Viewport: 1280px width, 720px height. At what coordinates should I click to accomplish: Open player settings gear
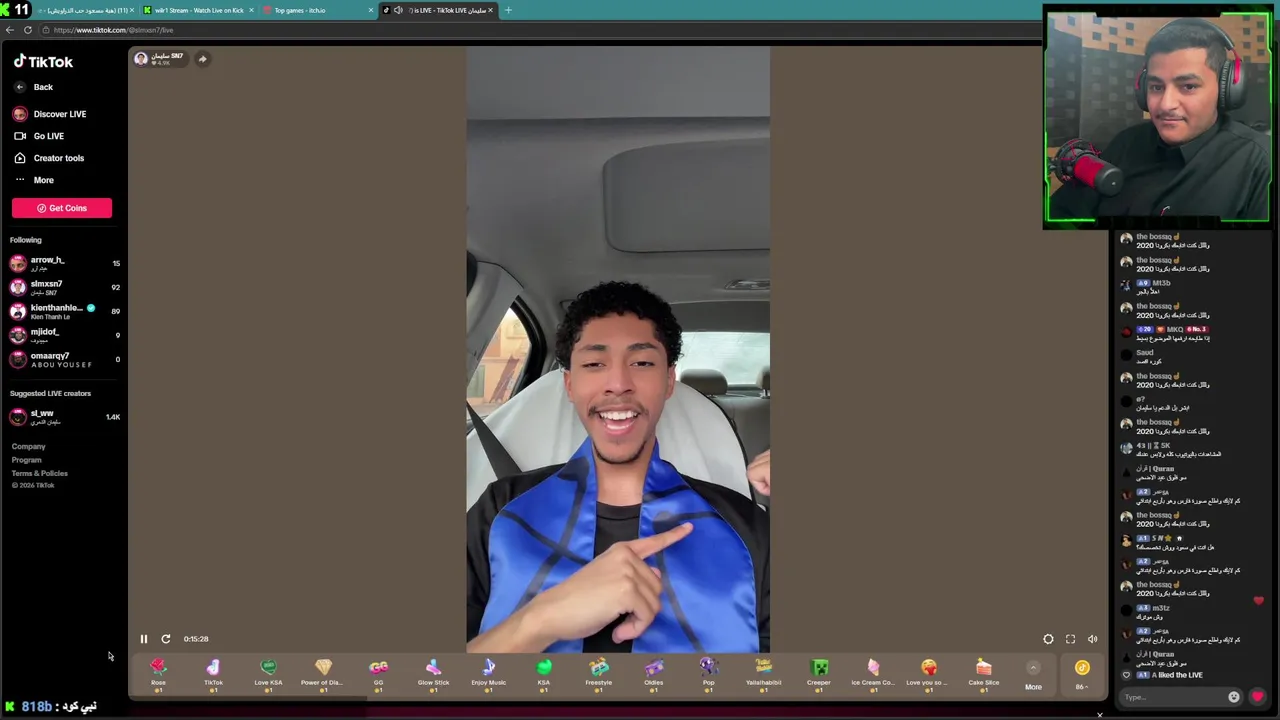[x=1048, y=639]
